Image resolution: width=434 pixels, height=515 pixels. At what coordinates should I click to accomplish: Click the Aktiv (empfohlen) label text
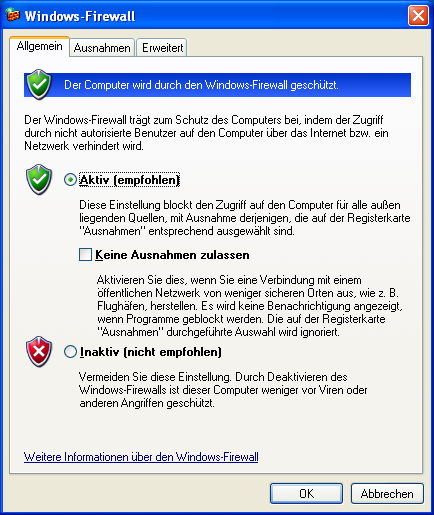(x=130, y=180)
